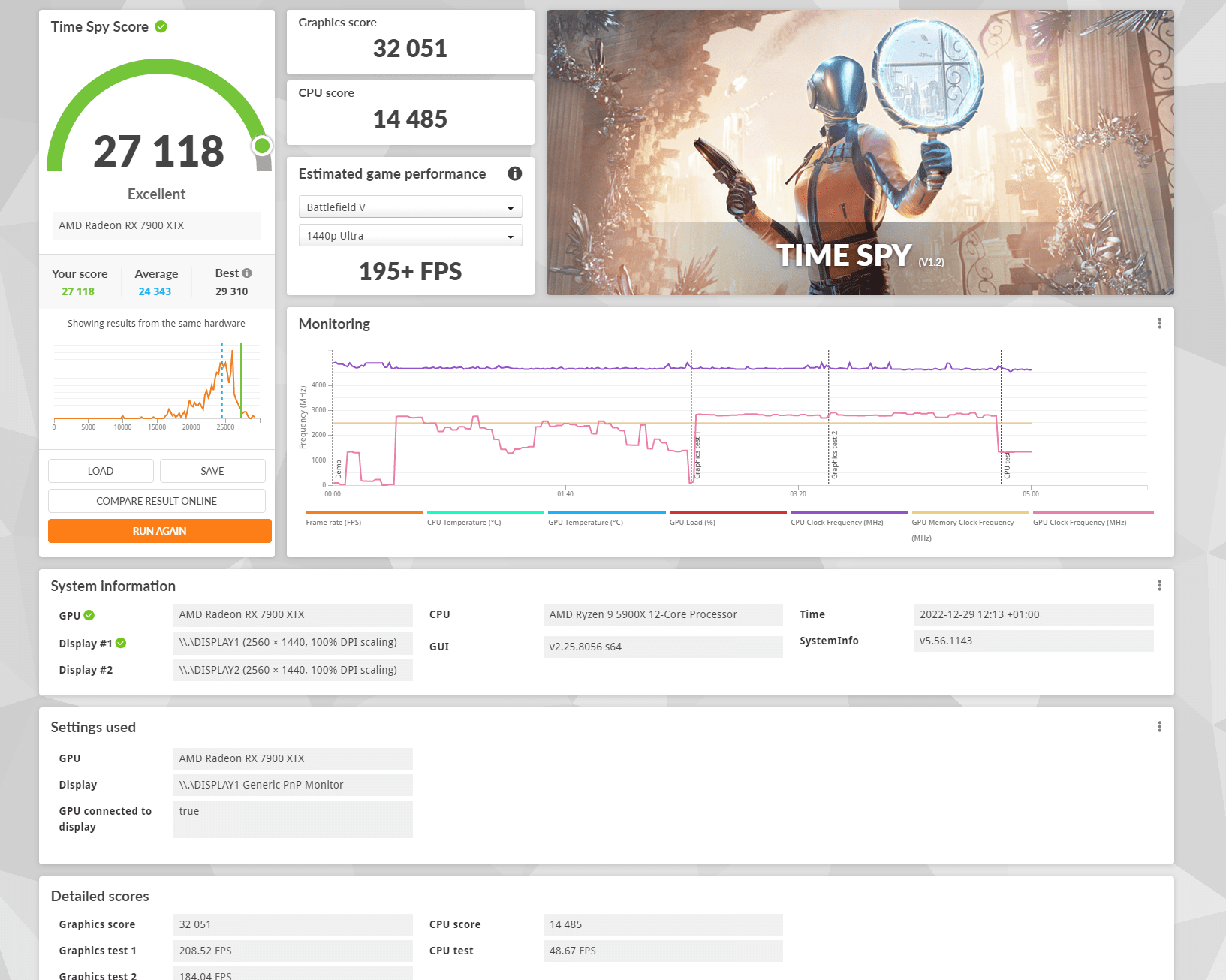Click the SAVE button
Viewport: 1226px width, 980px height.
click(212, 471)
